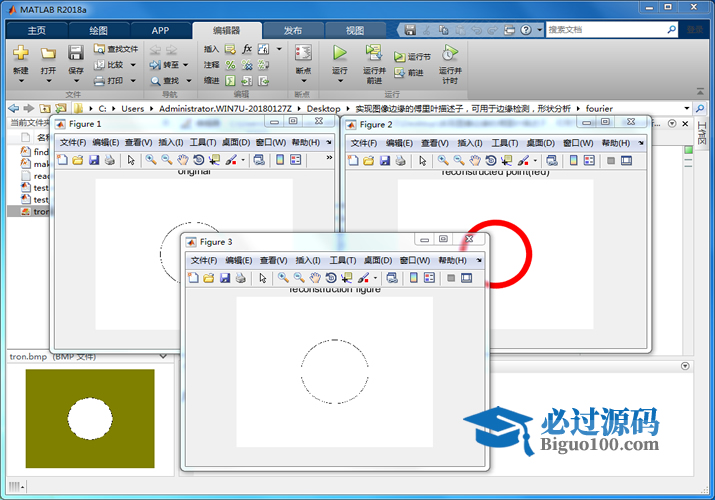
Task: Switch to the View (视图) tab
Action: click(355, 31)
